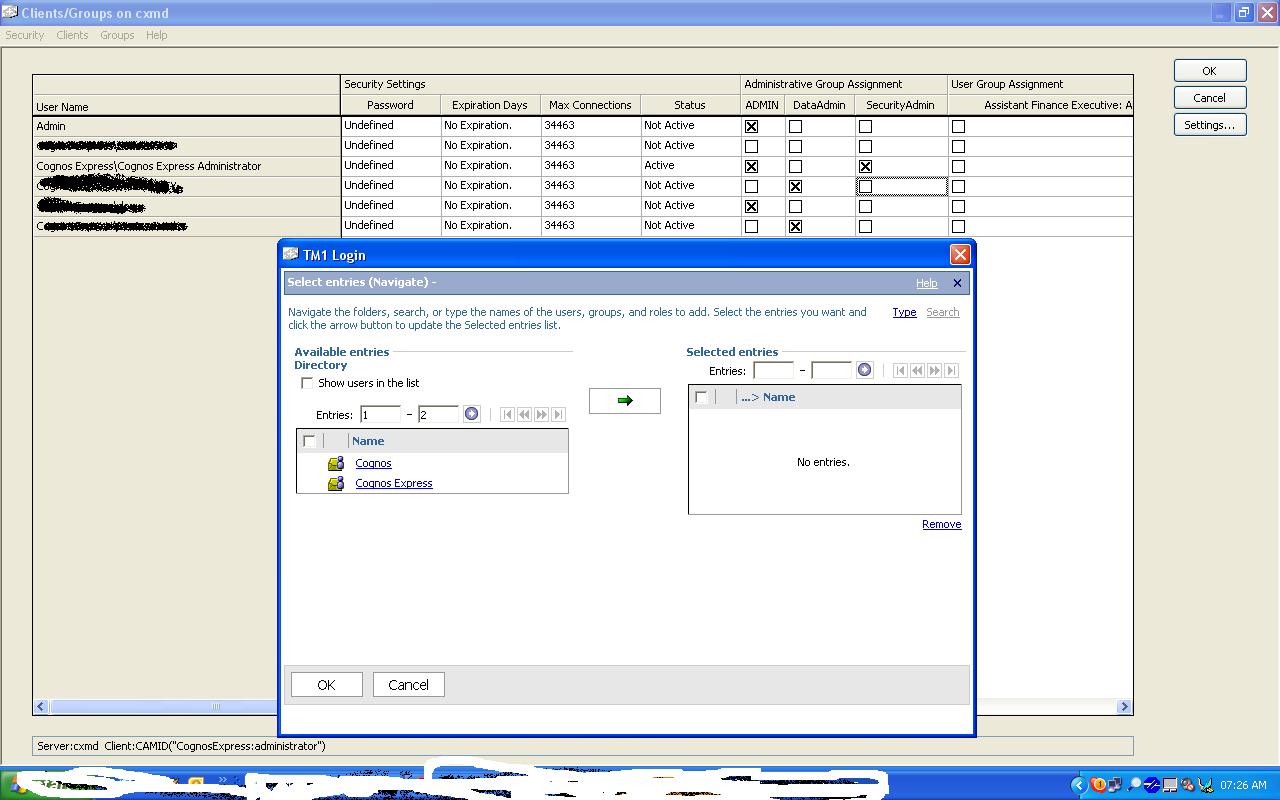Click last-page icon under Selected entries
The height and width of the screenshot is (800, 1280).
point(951,370)
